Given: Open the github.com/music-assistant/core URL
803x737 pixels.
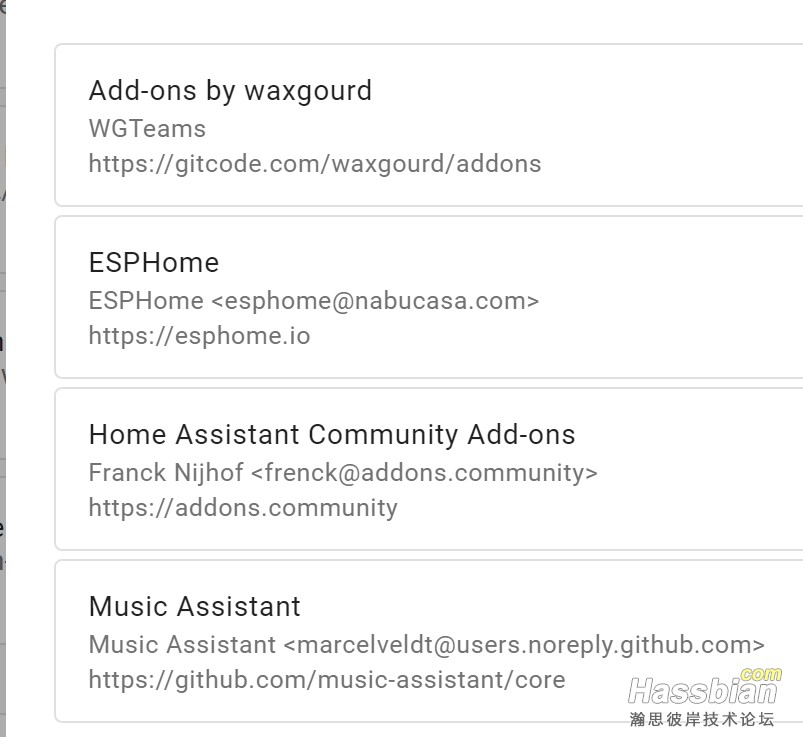Looking at the screenshot, I should 327,680.
